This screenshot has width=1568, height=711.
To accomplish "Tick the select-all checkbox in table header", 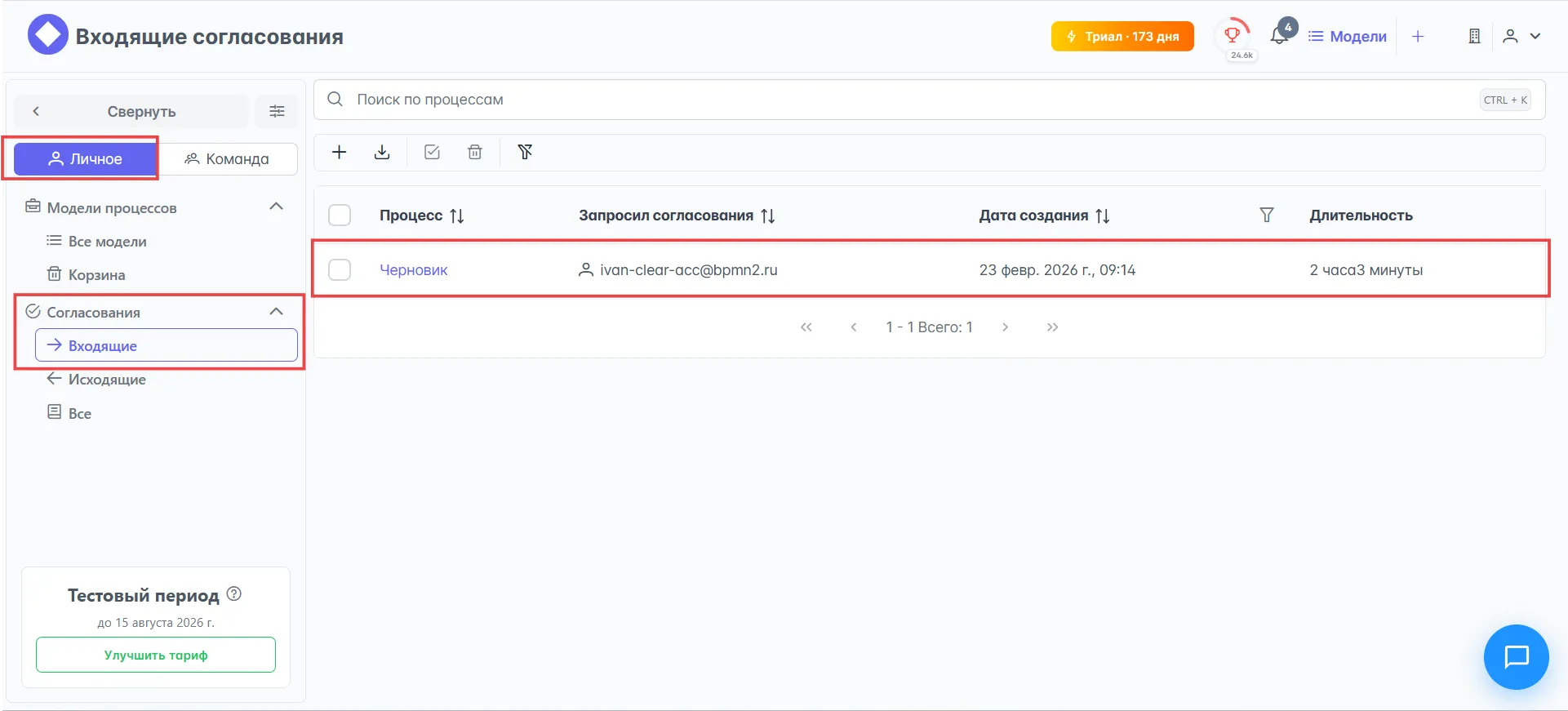I will pos(340,216).
